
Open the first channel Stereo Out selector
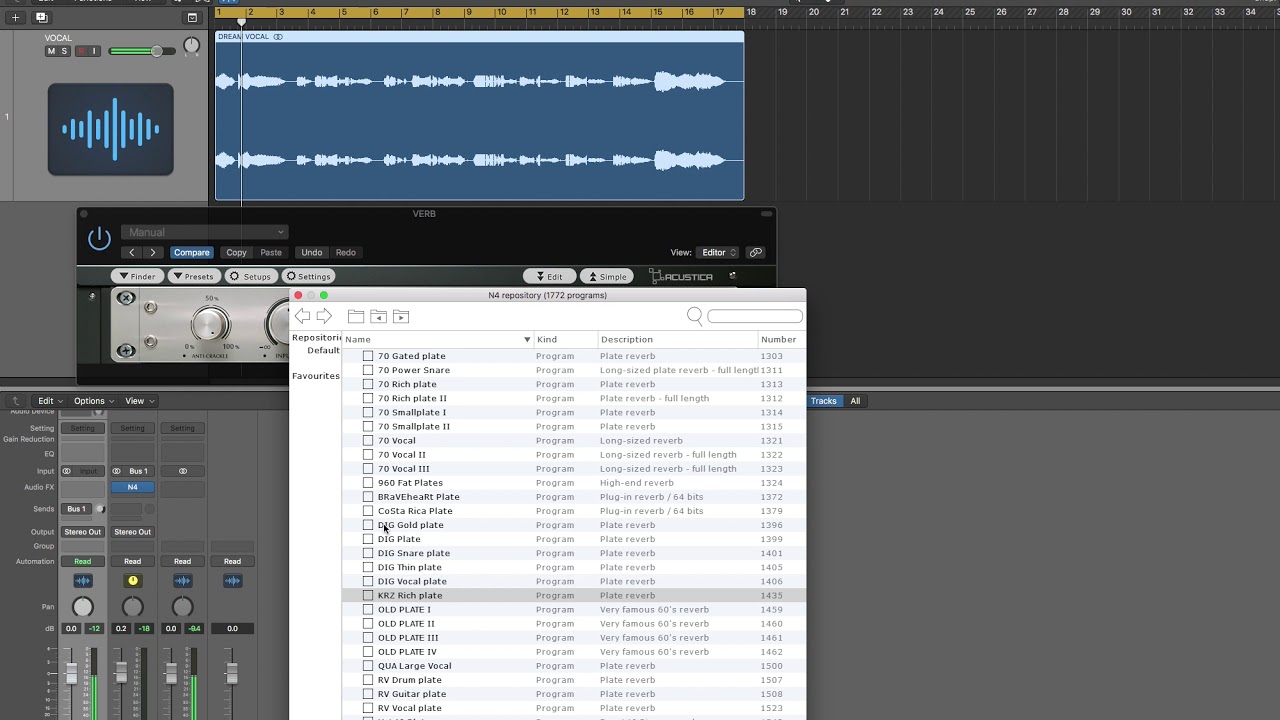click(x=82, y=532)
